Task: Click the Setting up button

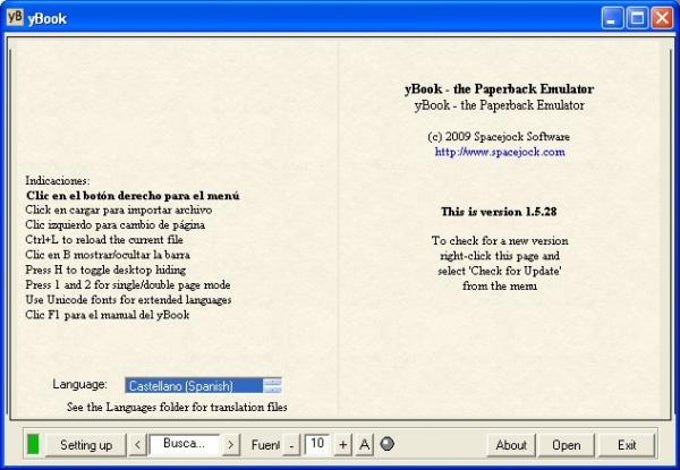Action: [x=86, y=445]
